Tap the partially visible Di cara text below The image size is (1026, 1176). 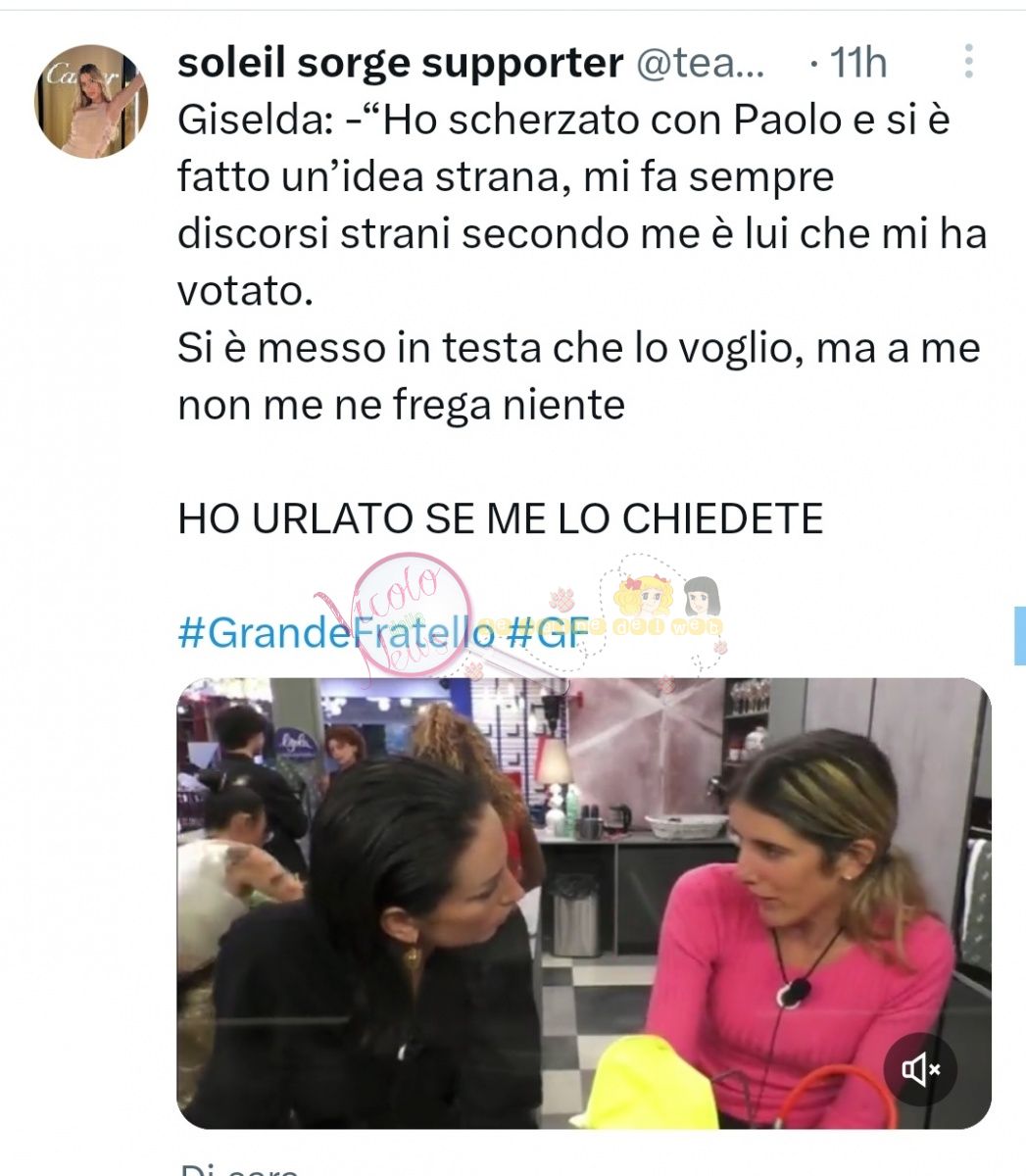tap(240, 1169)
